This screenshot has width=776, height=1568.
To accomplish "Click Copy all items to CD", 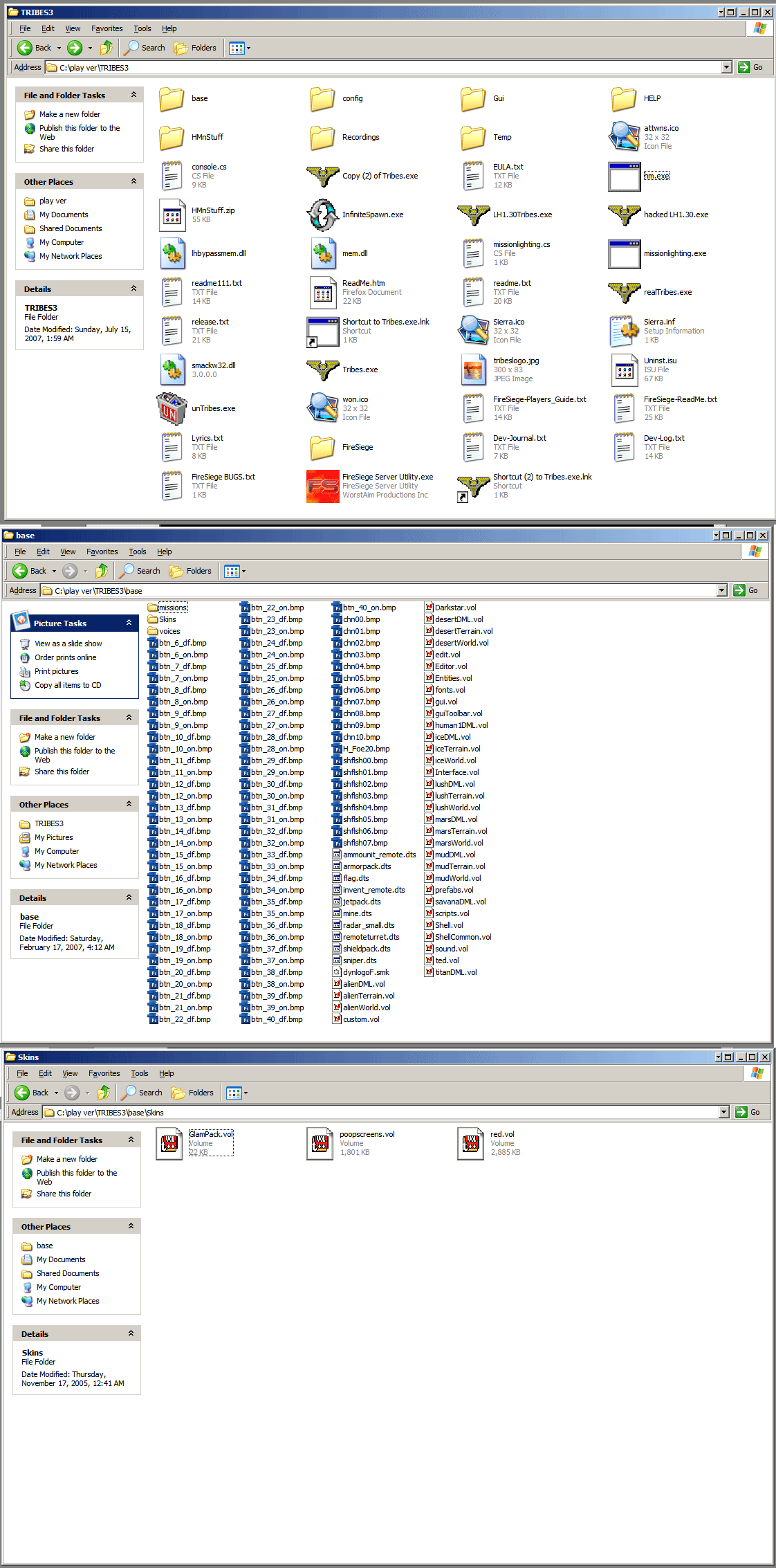I will (x=68, y=685).
